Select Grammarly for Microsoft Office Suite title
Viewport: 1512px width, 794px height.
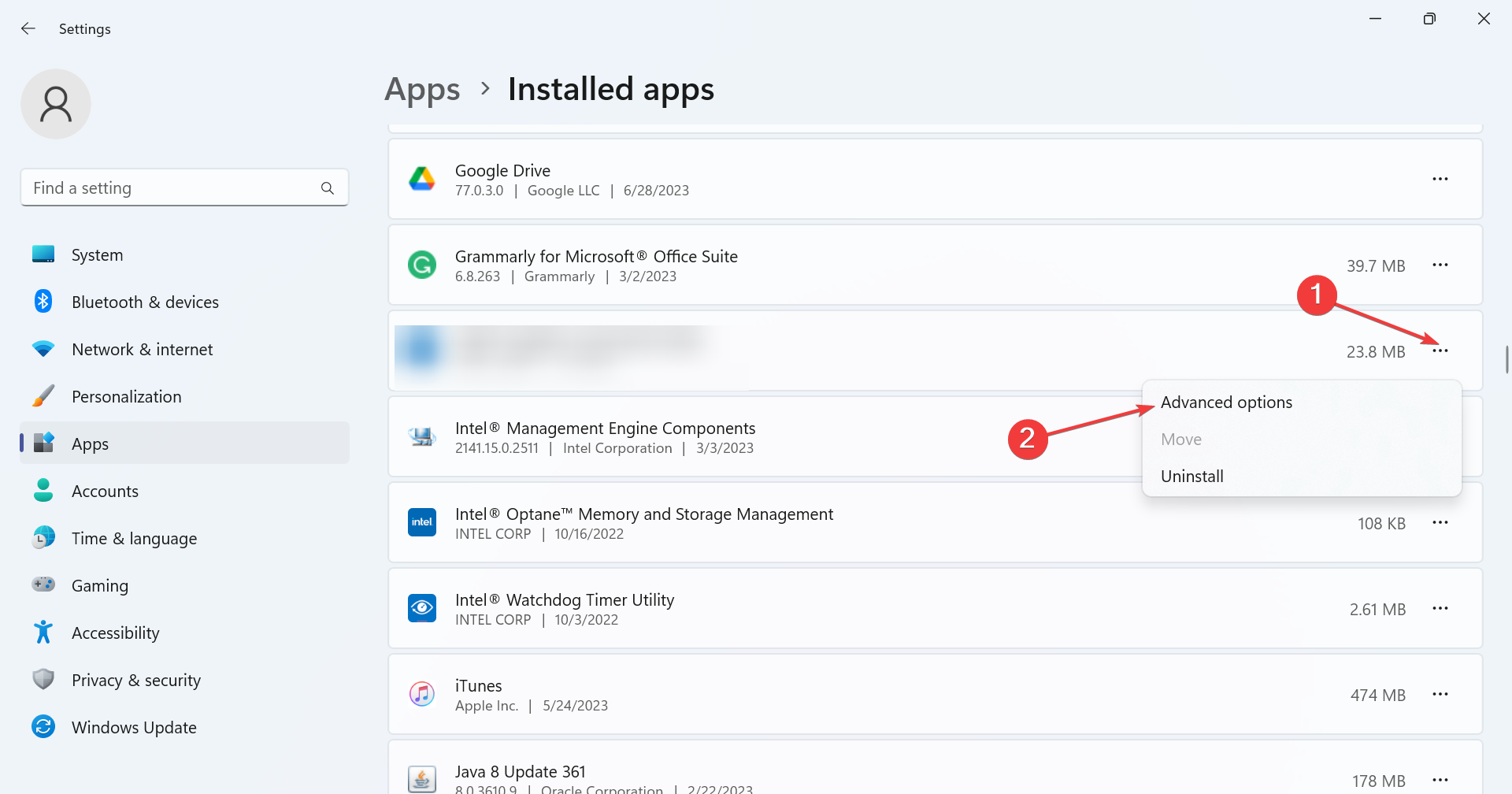pyautogui.click(x=596, y=256)
